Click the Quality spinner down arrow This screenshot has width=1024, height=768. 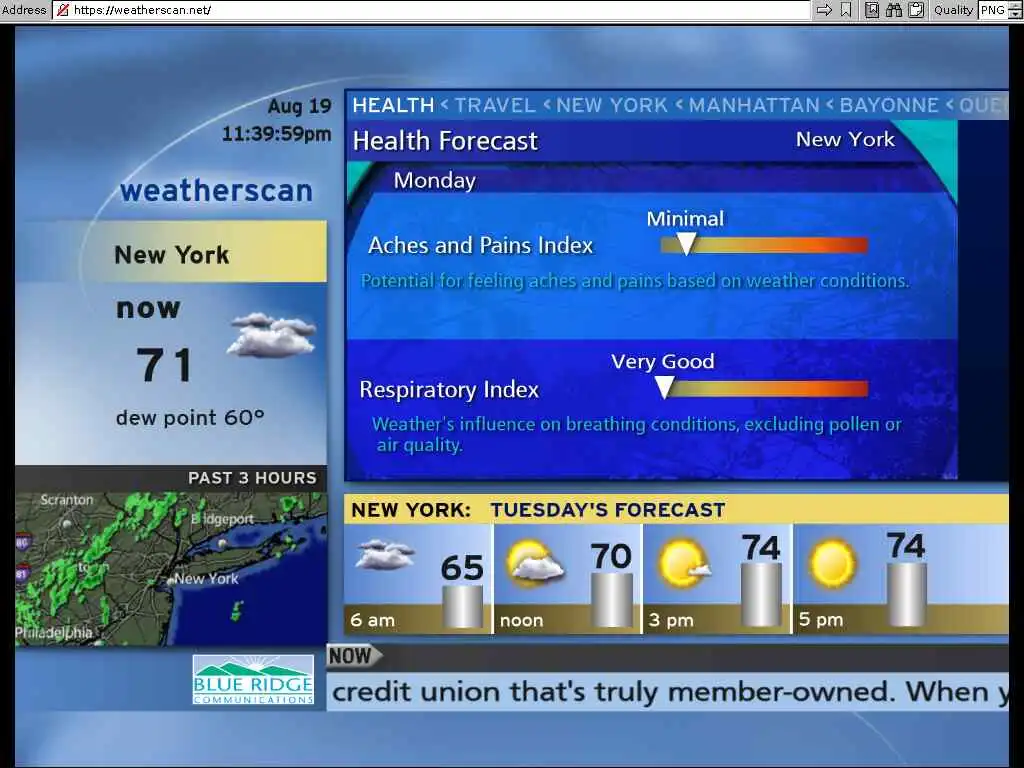1015,14
